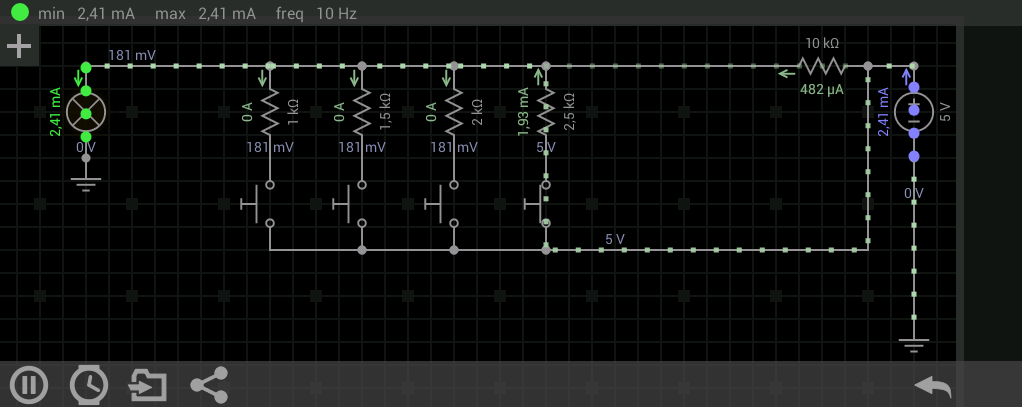Click the max 2,41 mA readout
The height and width of the screenshot is (407, 1022).
click(x=205, y=14)
